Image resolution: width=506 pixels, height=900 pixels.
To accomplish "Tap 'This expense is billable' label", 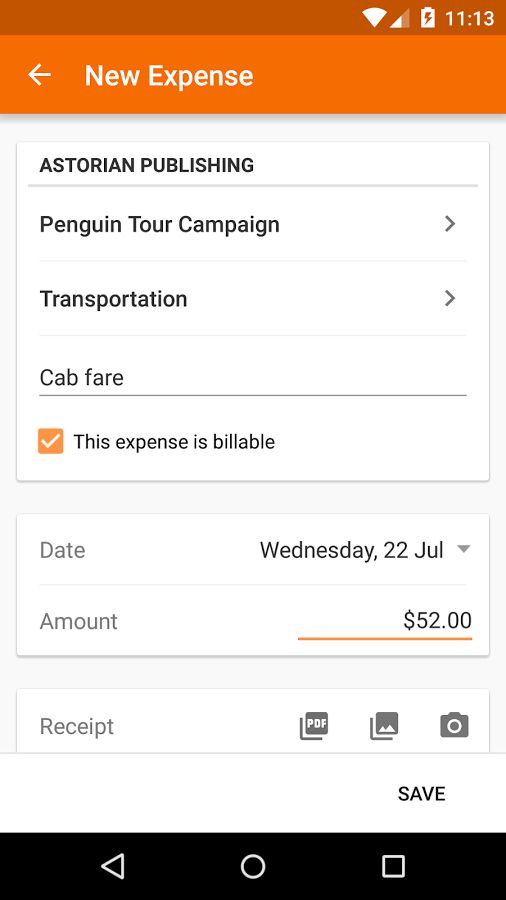I will coord(174,441).
